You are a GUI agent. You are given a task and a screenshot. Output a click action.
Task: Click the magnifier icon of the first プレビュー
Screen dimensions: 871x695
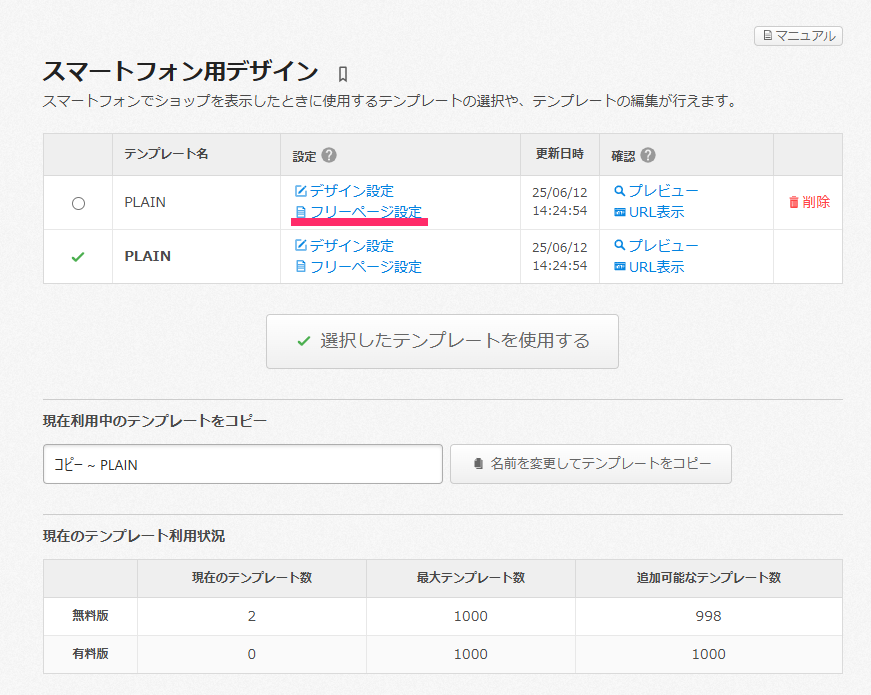click(x=620, y=191)
